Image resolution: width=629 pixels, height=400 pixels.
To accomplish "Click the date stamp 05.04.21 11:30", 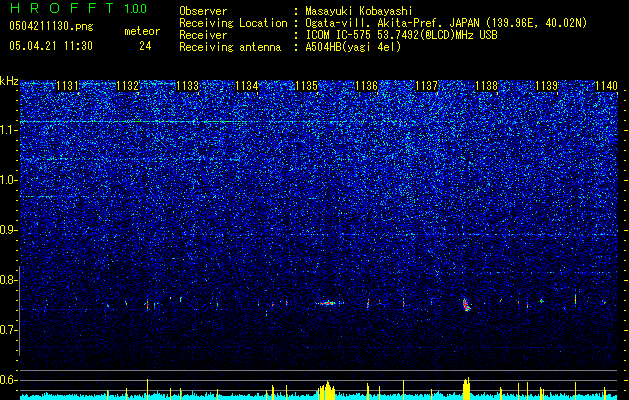I will [51, 46].
